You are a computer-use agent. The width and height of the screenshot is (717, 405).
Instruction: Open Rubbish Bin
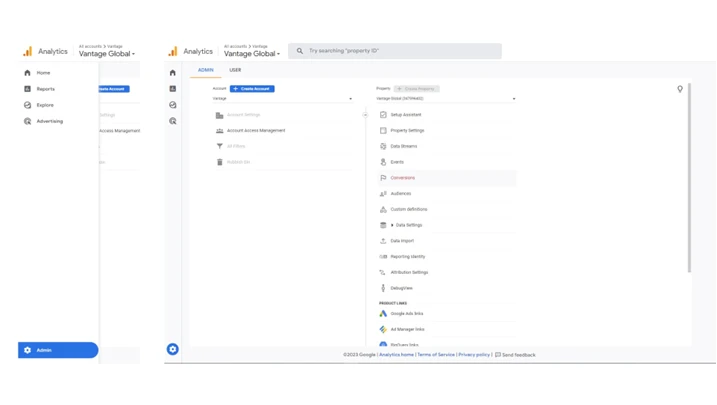[x=239, y=162]
